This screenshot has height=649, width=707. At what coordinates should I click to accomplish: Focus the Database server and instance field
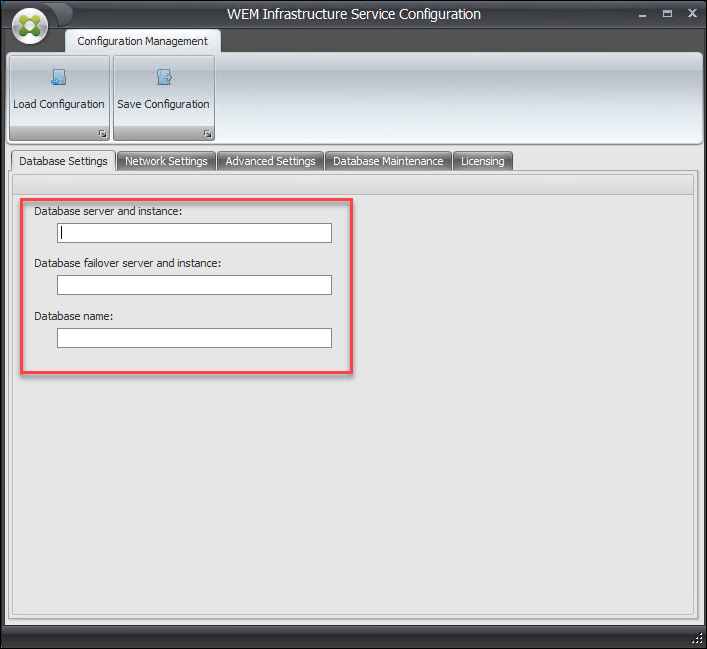coord(194,233)
